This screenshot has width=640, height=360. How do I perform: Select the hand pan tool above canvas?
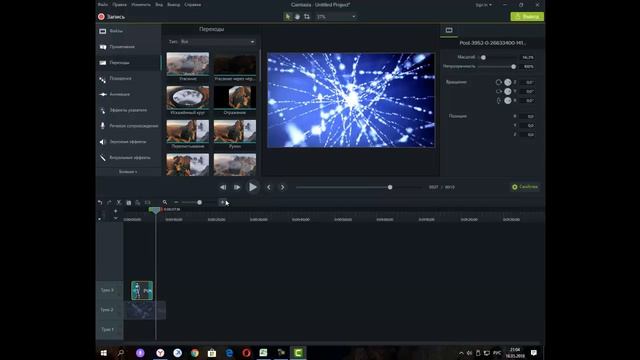pyautogui.click(x=297, y=17)
